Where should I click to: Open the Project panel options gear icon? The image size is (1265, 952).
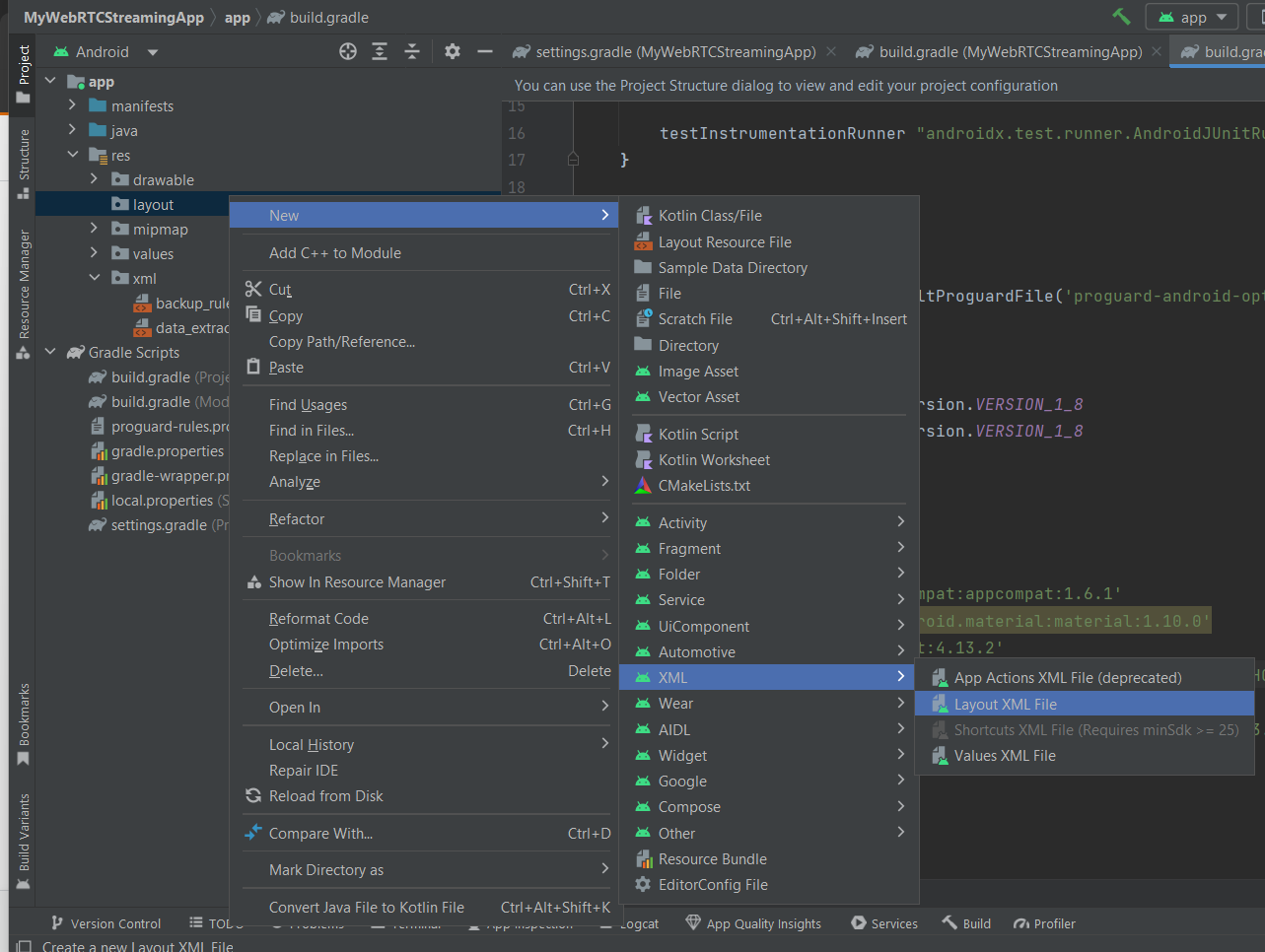pos(452,51)
